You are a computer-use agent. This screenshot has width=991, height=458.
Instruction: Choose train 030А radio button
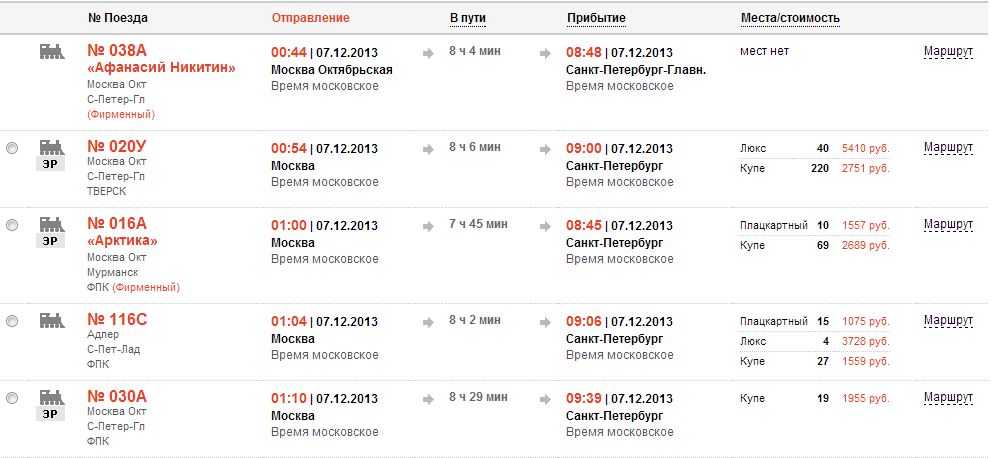click(12, 398)
